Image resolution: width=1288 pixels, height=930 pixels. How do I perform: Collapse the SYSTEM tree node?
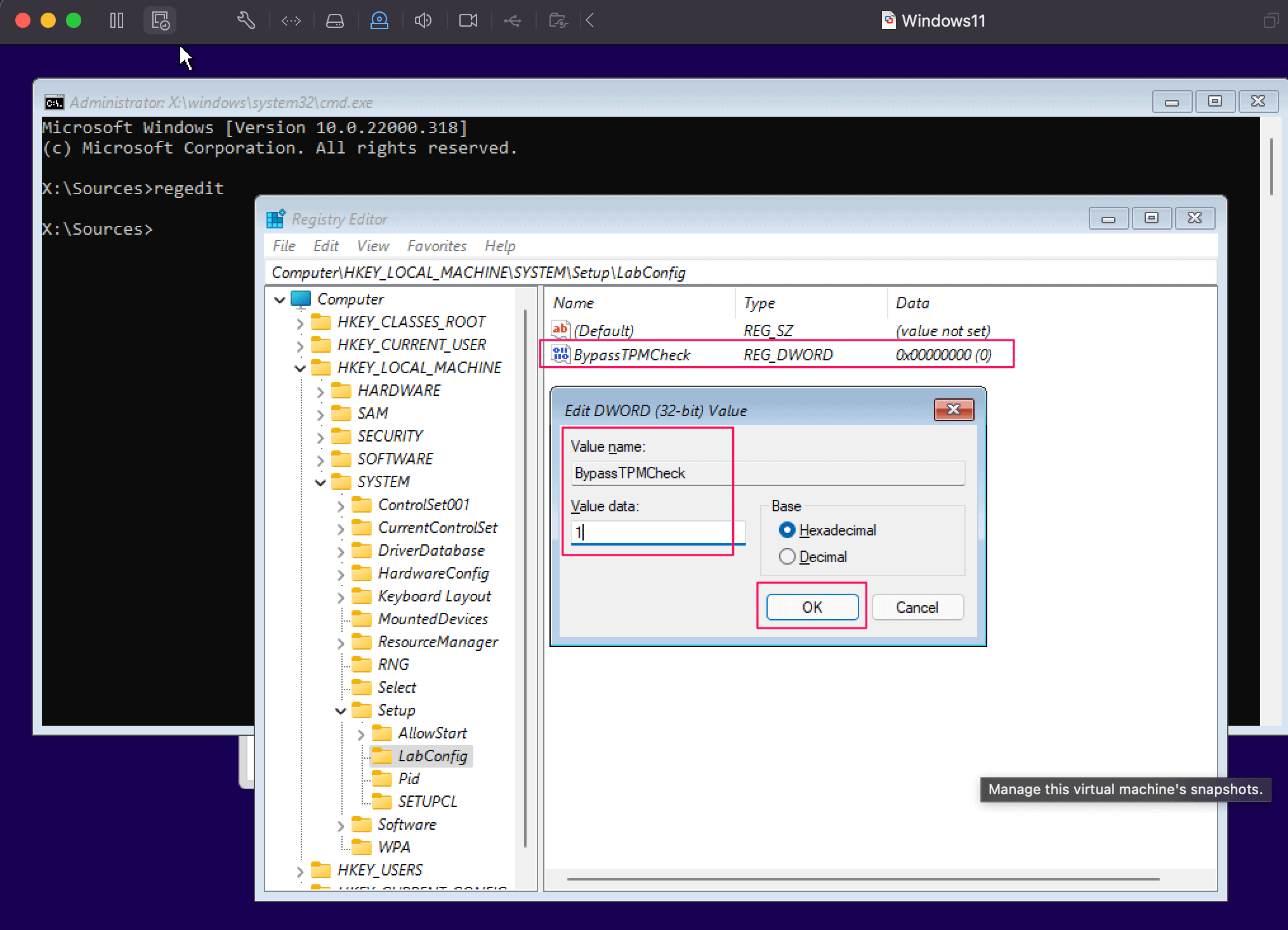pyautogui.click(x=320, y=482)
